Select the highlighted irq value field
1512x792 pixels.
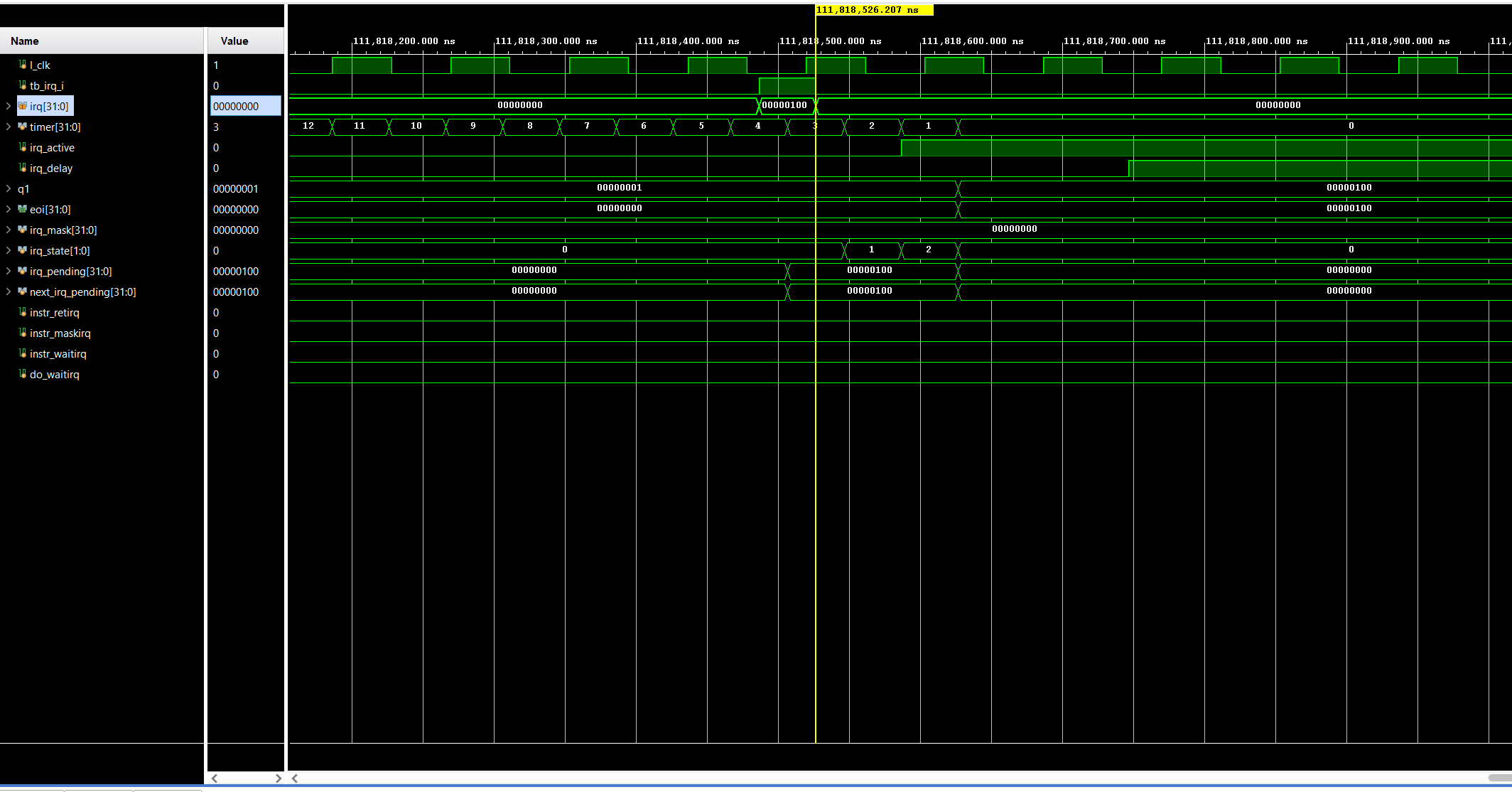click(x=244, y=105)
